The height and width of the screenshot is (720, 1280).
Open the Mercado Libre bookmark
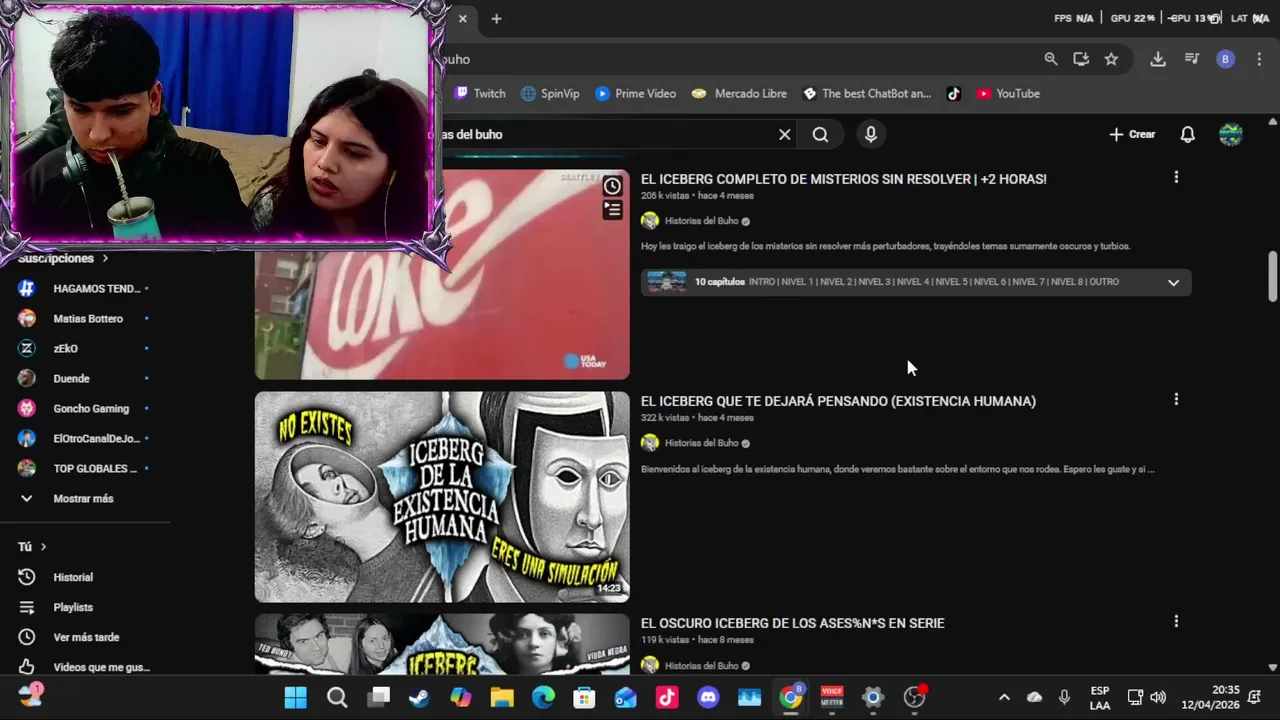click(739, 93)
